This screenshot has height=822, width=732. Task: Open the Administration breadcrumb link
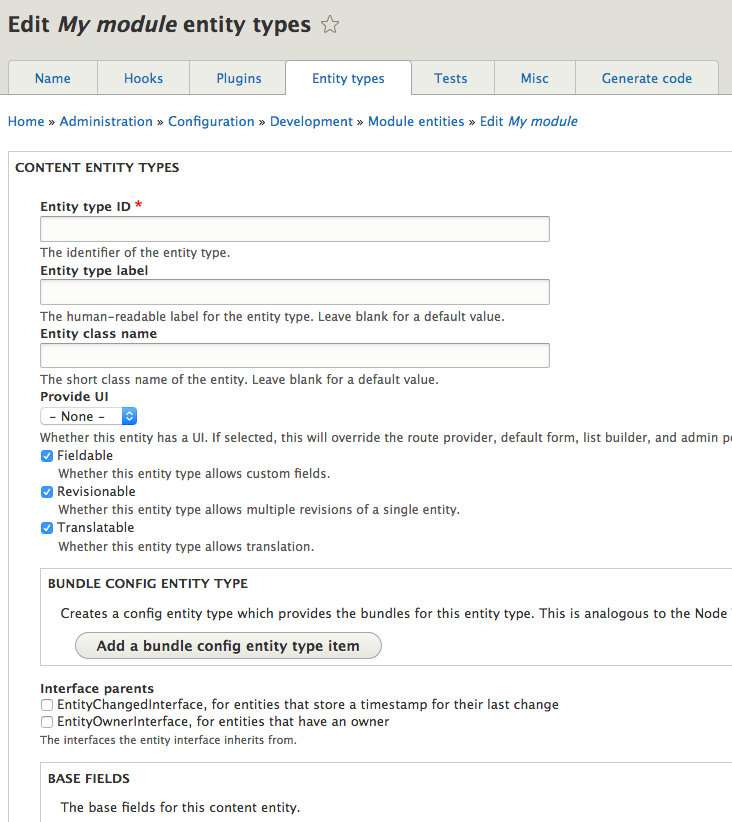click(106, 122)
